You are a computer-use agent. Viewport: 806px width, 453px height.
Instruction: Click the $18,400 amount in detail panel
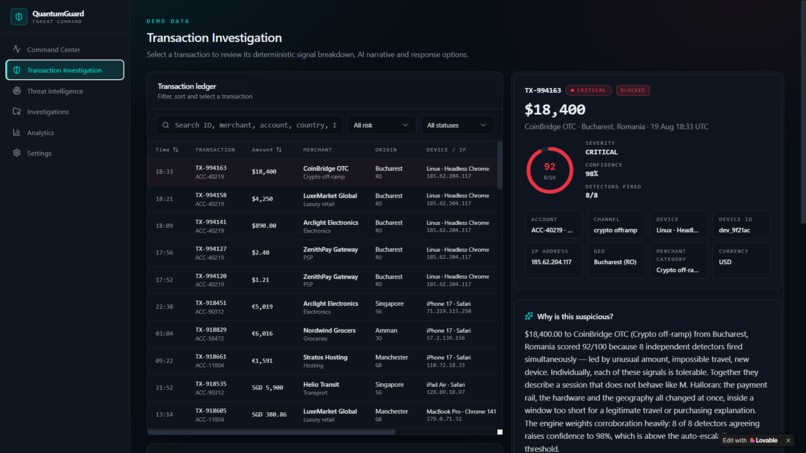click(x=555, y=110)
